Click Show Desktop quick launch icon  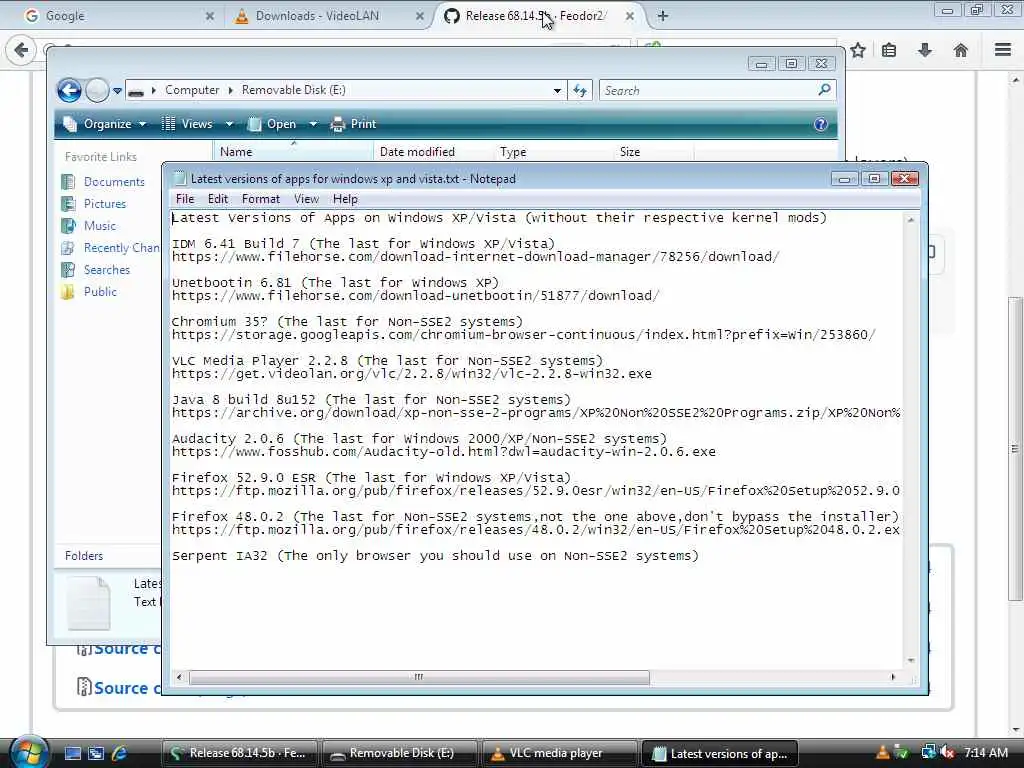coord(73,753)
